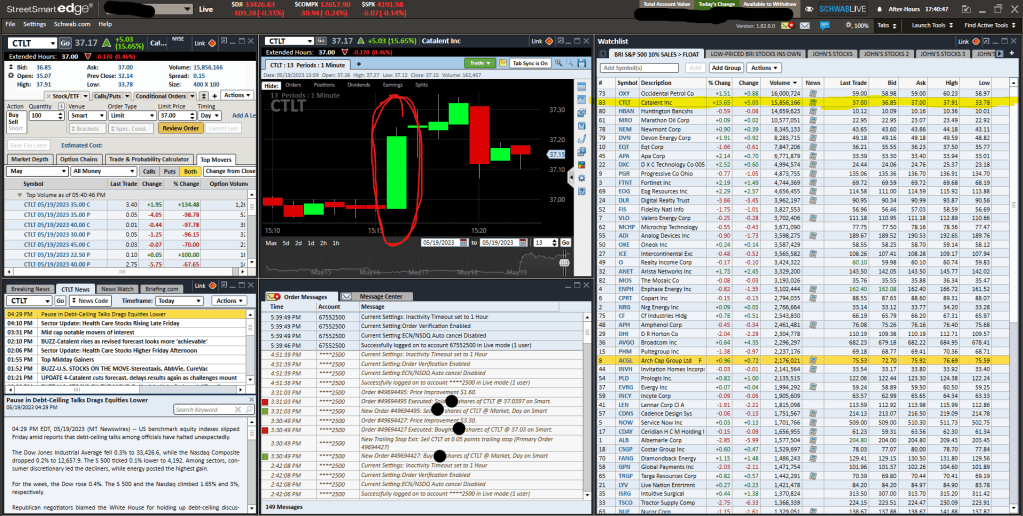Image resolution: width=1023 pixels, height=516 pixels.
Task: Open the green Trade dropdown on the chart
Action: (x=483, y=62)
